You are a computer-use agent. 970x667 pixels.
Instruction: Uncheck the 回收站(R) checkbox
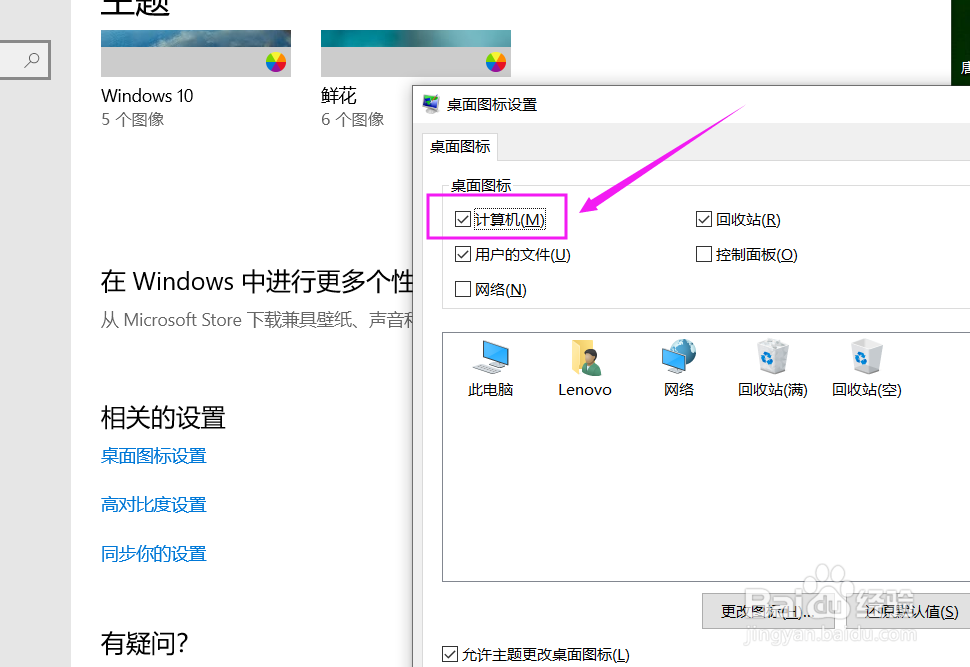[703, 219]
